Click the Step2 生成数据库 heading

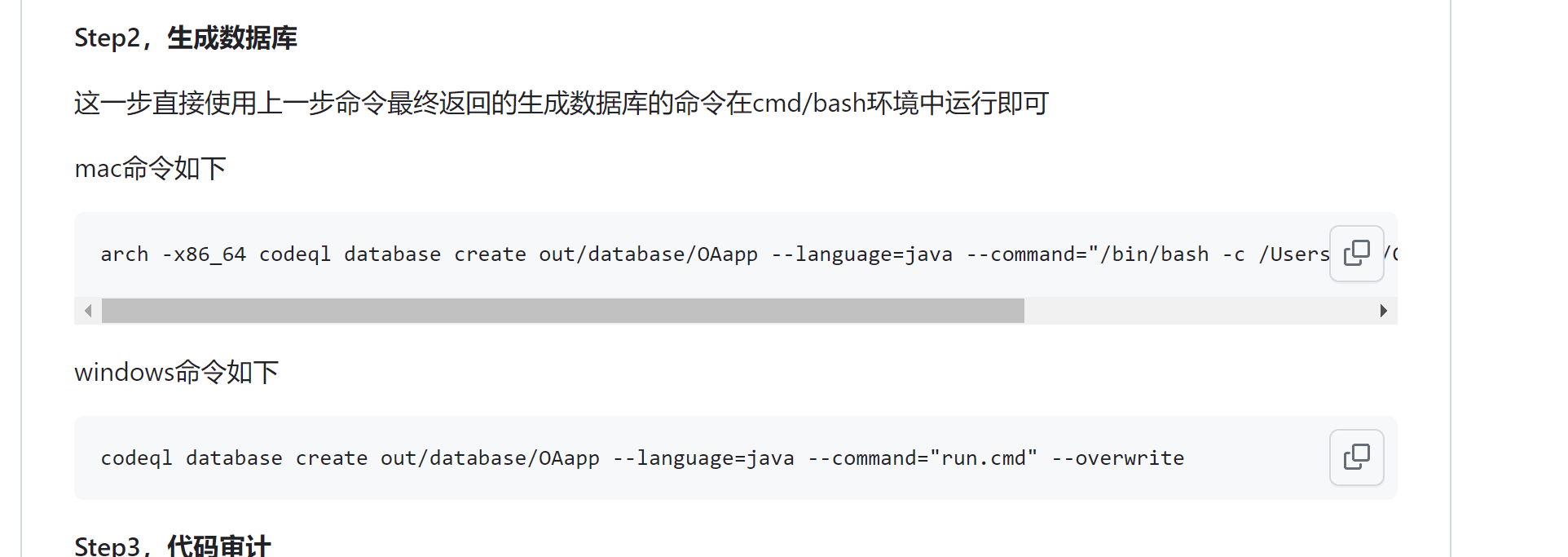186,38
